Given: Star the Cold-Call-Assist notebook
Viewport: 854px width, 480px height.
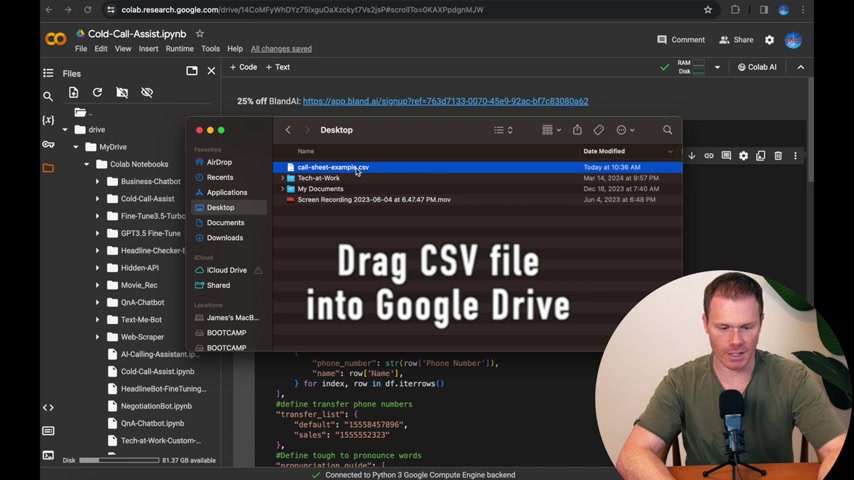Looking at the screenshot, I should [200, 34].
